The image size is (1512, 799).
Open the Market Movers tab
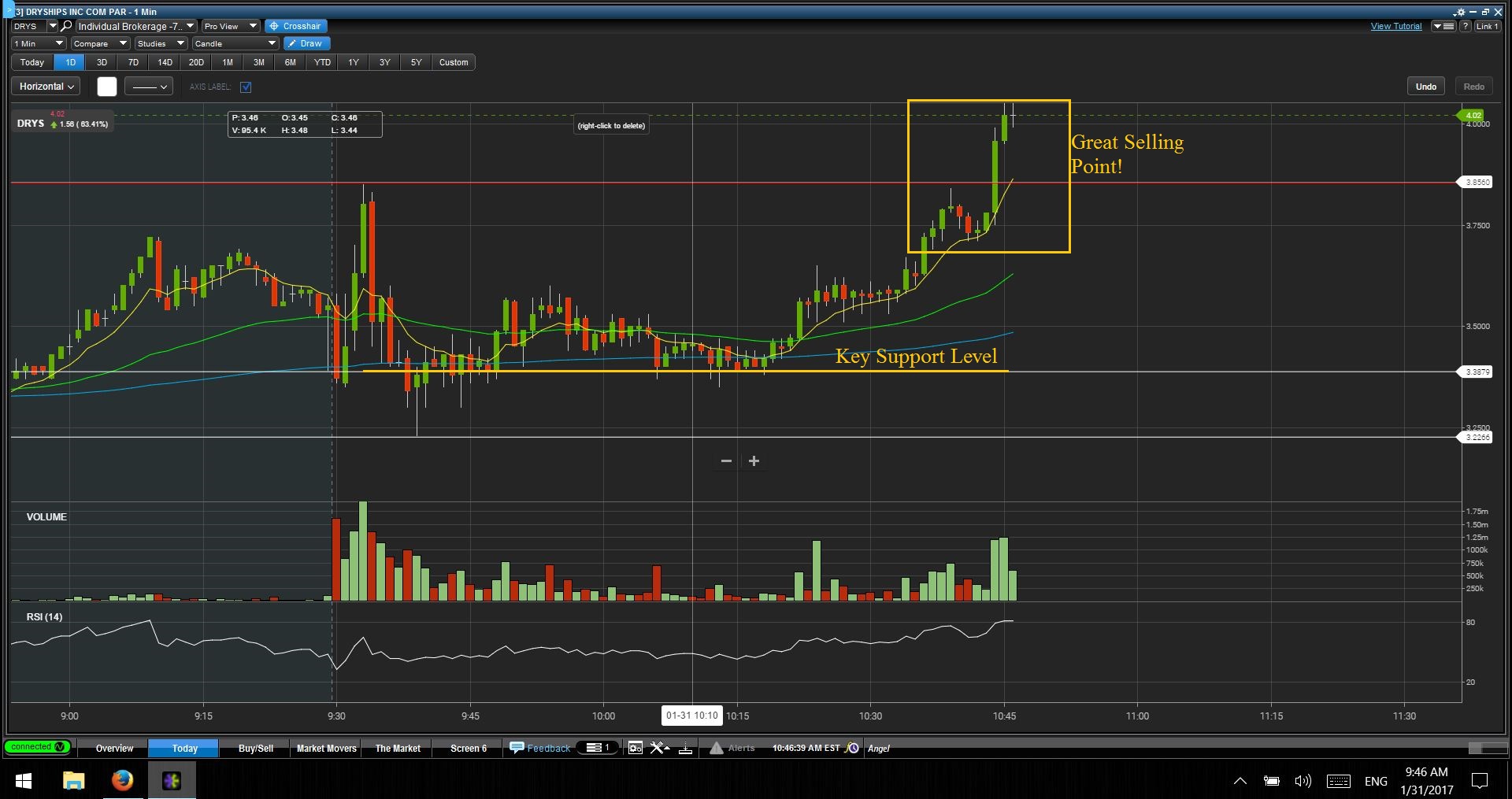pos(326,748)
